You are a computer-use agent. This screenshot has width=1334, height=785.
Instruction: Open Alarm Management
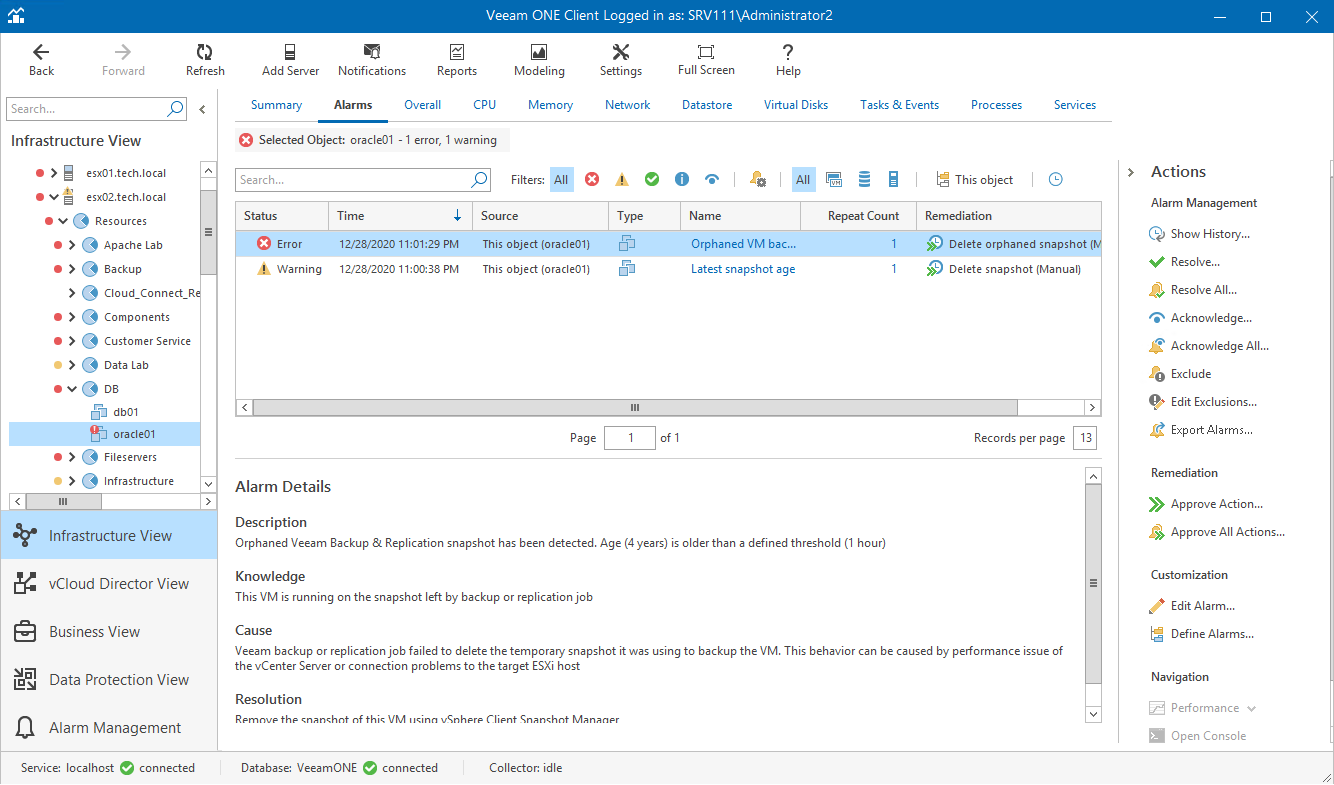coord(109,728)
